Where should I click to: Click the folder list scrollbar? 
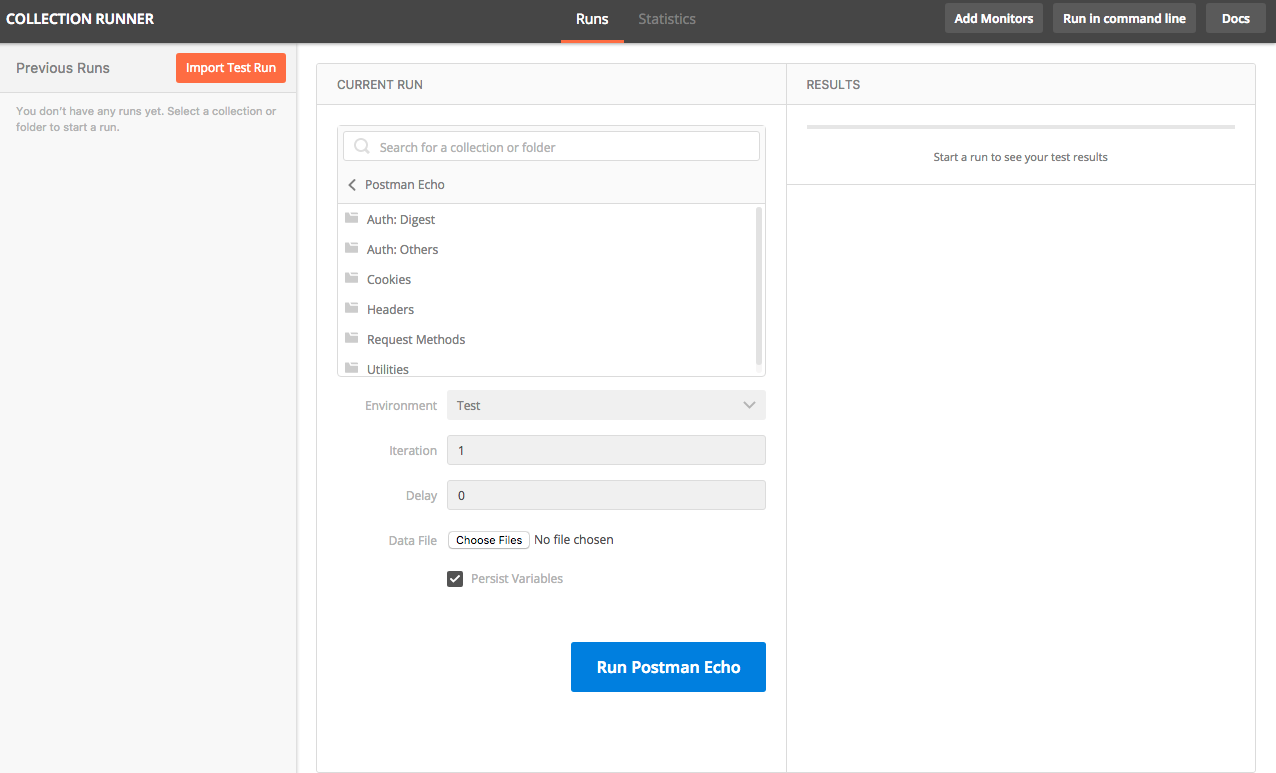click(759, 286)
